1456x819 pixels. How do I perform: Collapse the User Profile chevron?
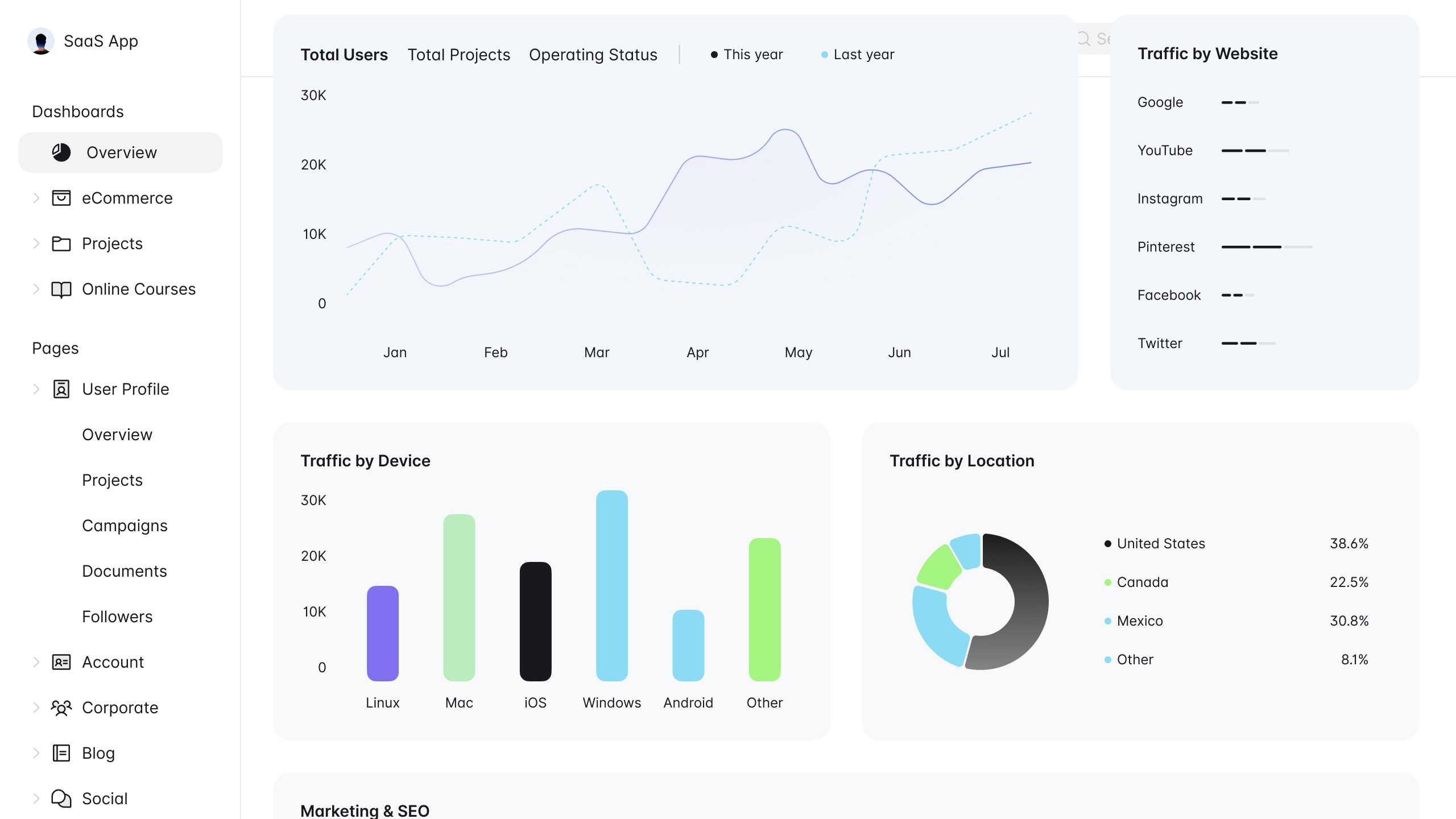click(x=36, y=389)
